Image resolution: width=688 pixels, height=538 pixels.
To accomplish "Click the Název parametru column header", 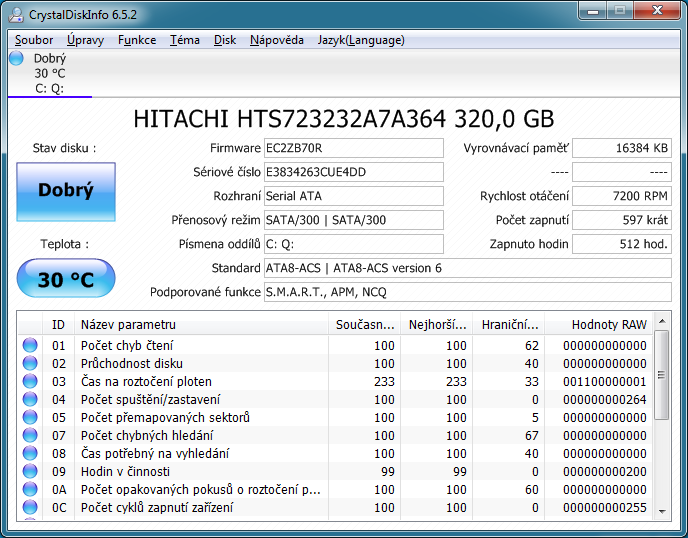I will click(200, 324).
